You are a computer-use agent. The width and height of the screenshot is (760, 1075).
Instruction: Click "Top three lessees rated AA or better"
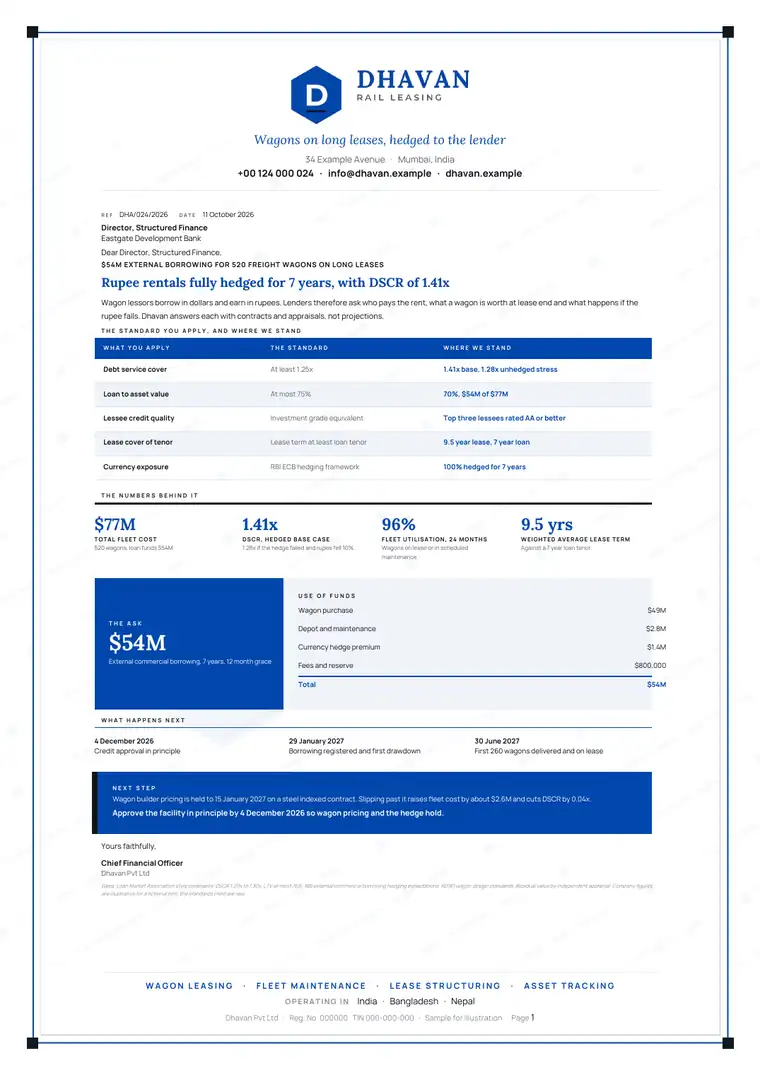coord(504,418)
